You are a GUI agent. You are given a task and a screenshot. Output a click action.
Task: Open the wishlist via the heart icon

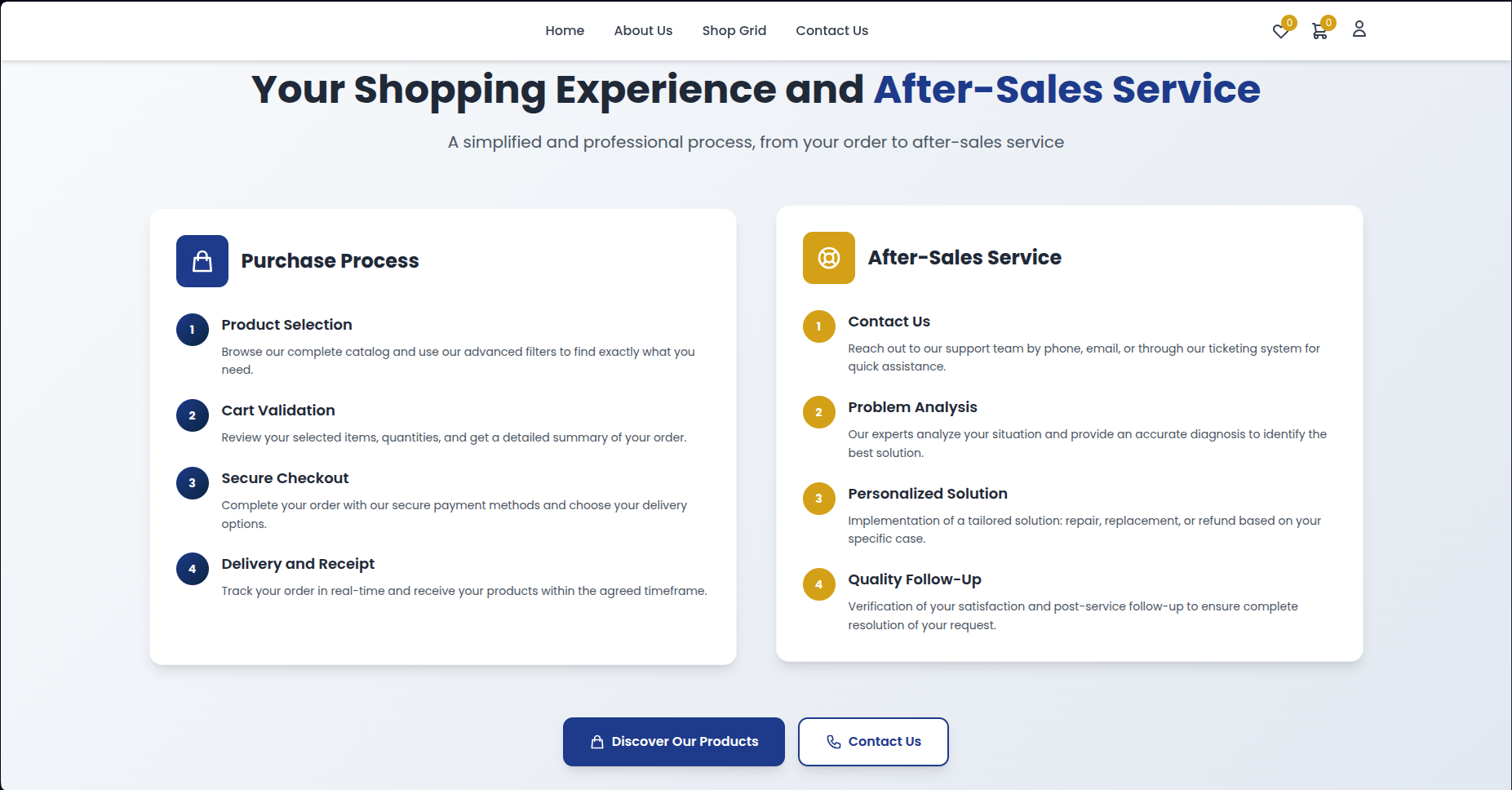point(1279,31)
